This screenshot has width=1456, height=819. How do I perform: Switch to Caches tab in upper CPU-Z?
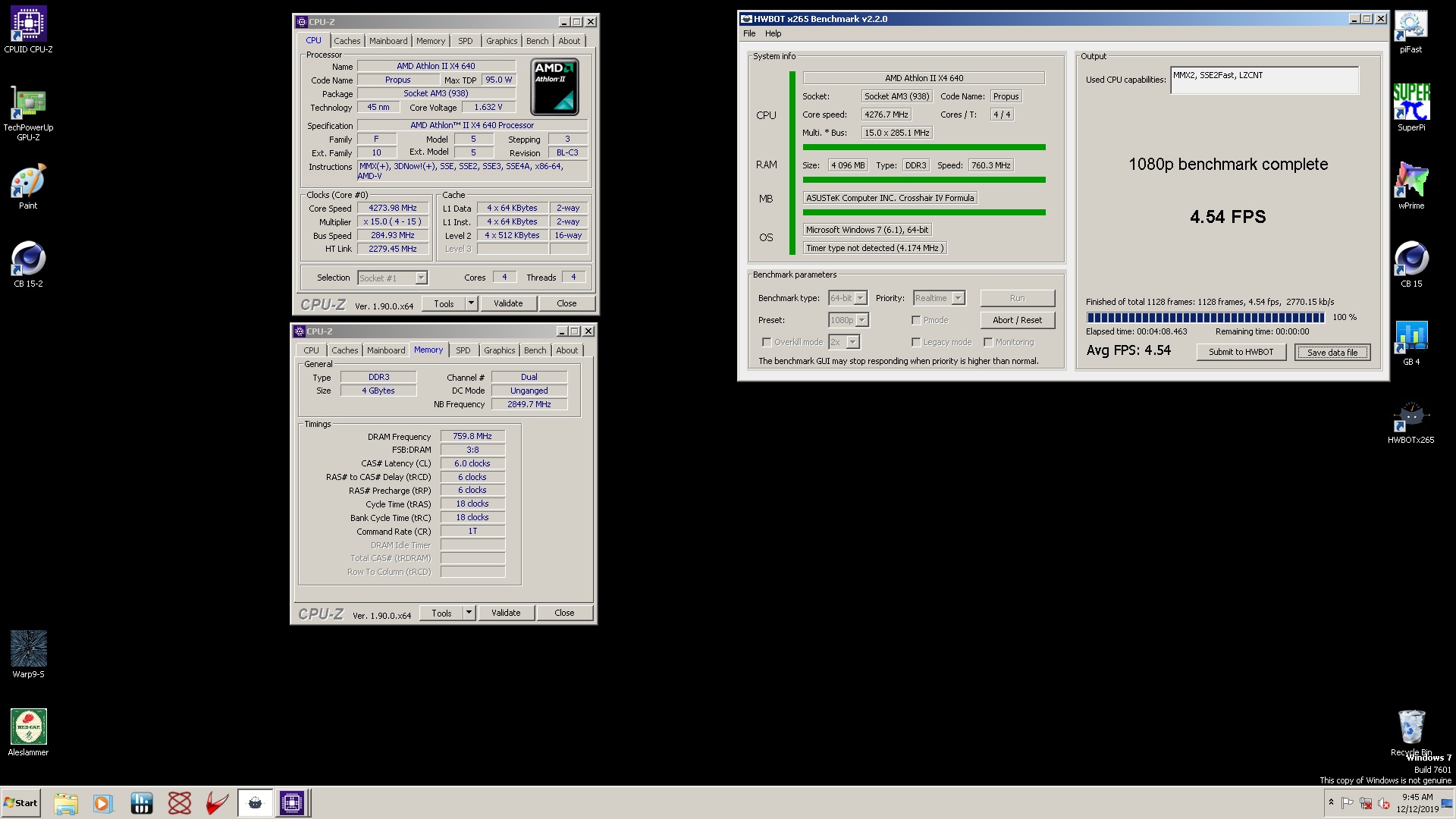coord(347,41)
